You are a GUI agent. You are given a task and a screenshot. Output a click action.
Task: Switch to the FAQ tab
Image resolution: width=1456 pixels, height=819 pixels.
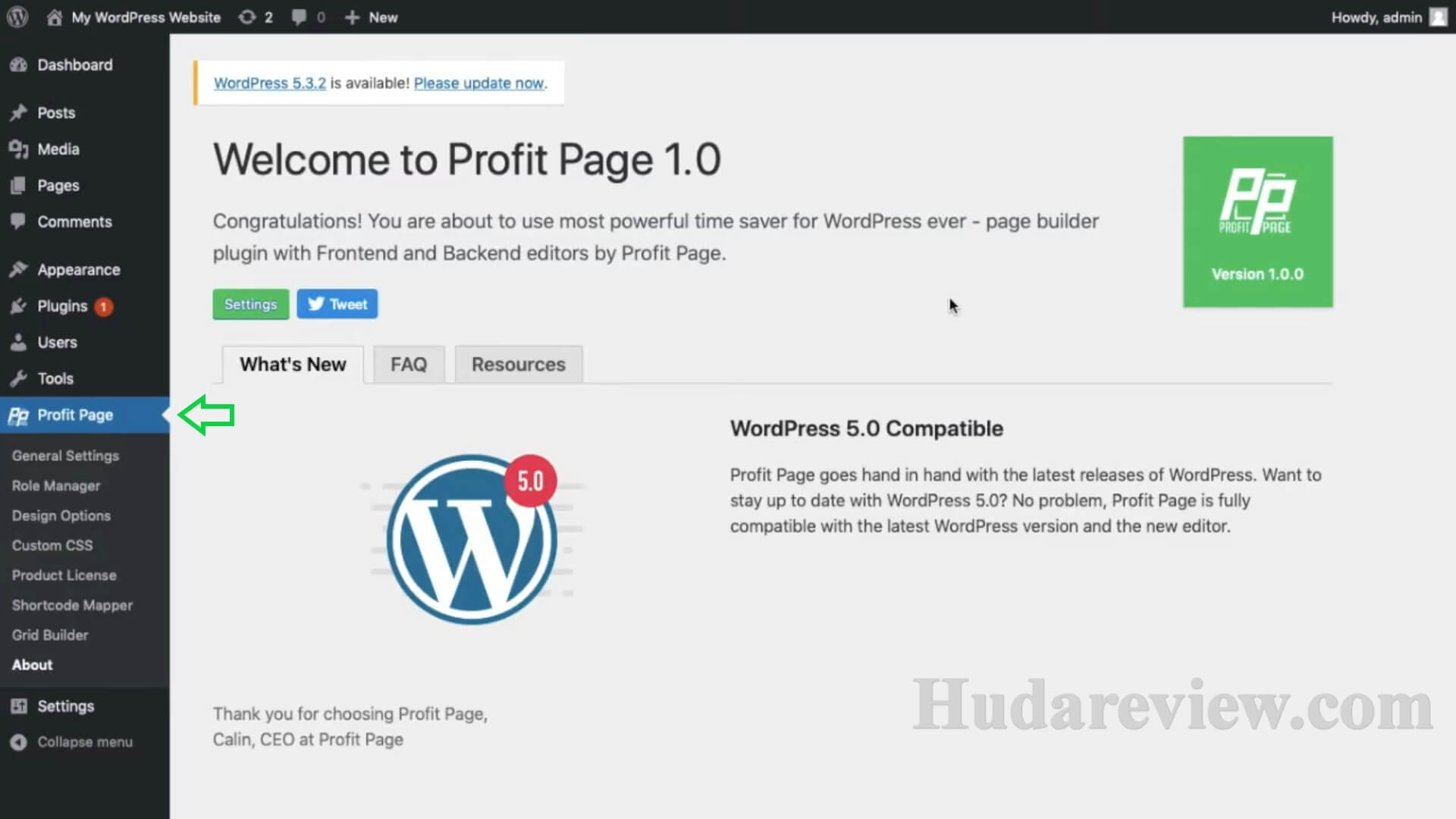409,365
